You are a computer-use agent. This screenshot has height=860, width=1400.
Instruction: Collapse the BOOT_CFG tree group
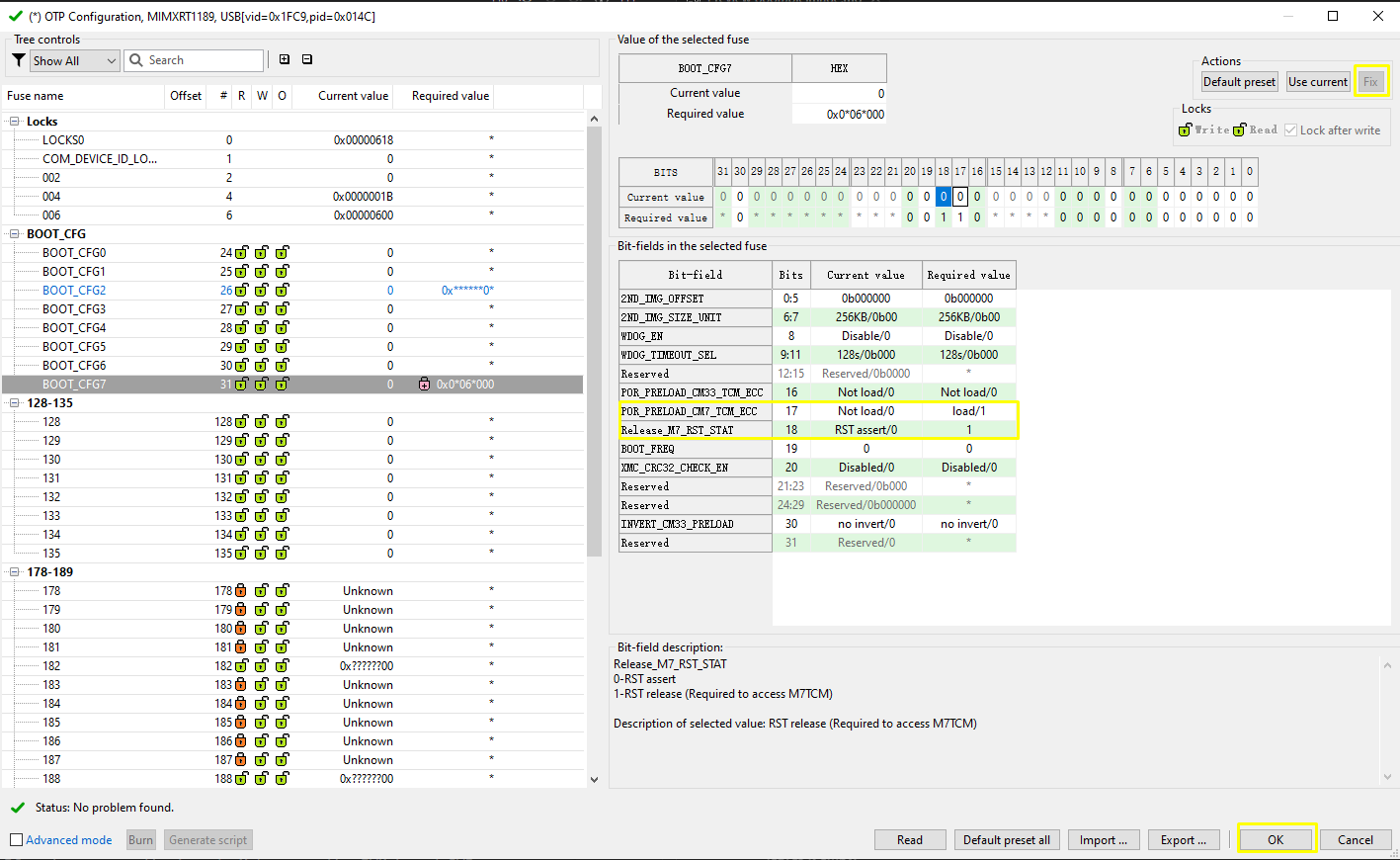(x=15, y=234)
